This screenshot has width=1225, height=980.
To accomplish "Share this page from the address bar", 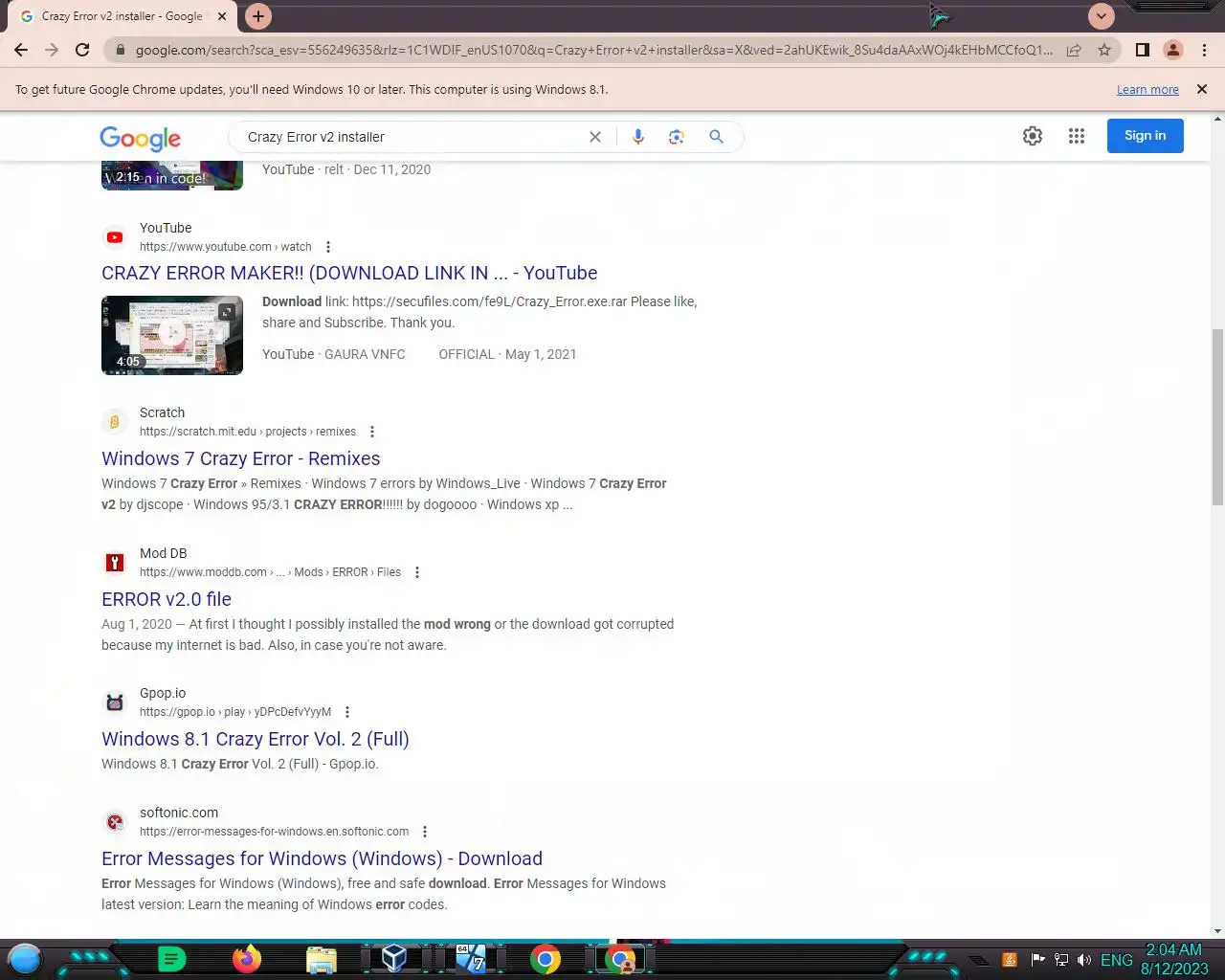I will [1074, 50].
